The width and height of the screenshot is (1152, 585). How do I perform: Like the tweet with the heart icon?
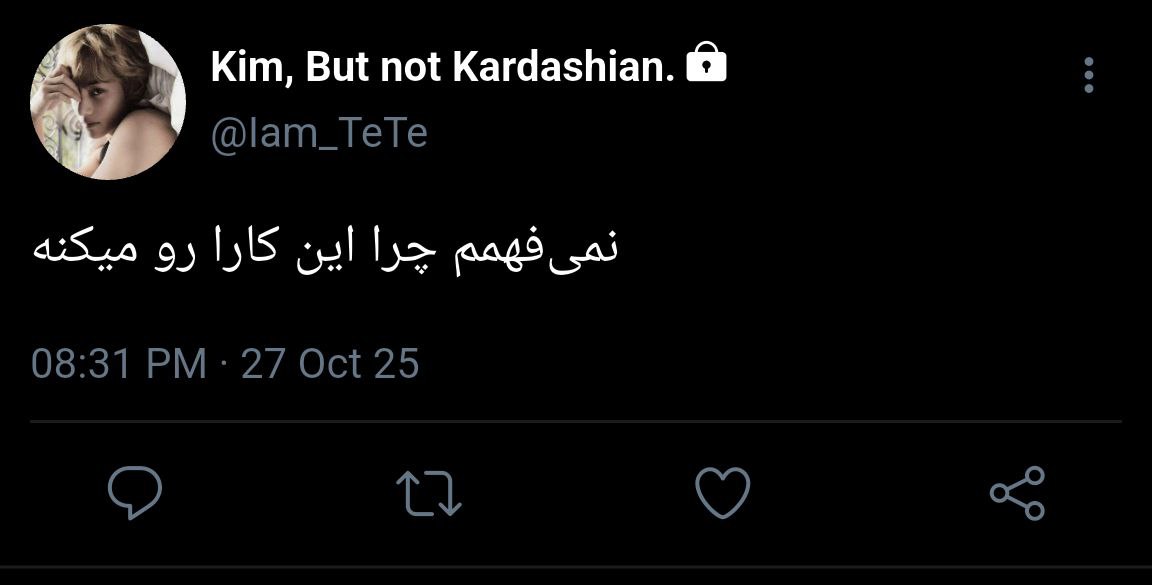pos(722,494)
